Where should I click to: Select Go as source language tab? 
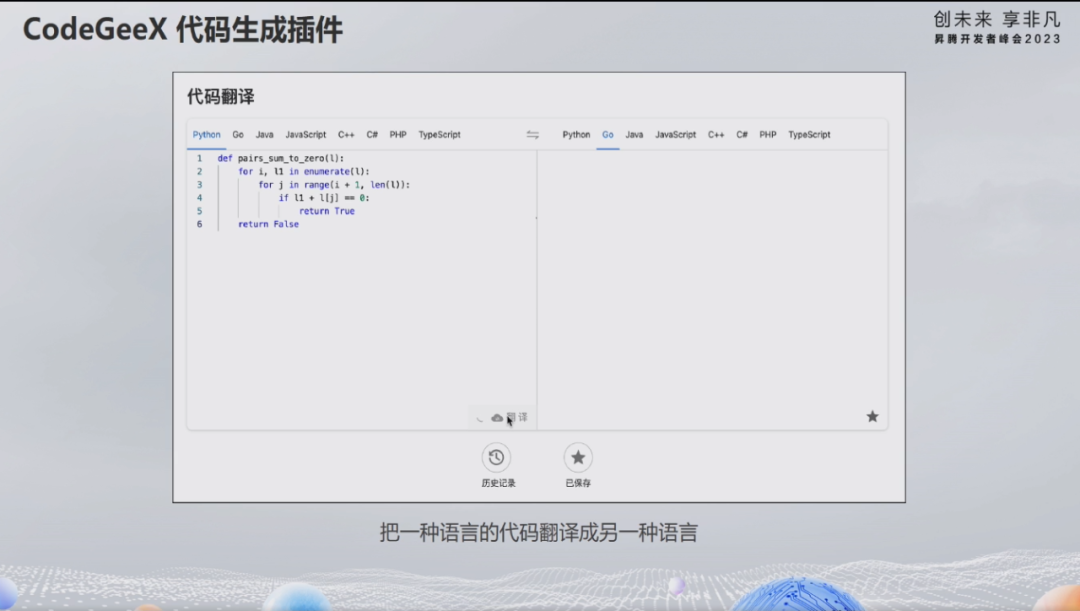[x=238, y=135]
